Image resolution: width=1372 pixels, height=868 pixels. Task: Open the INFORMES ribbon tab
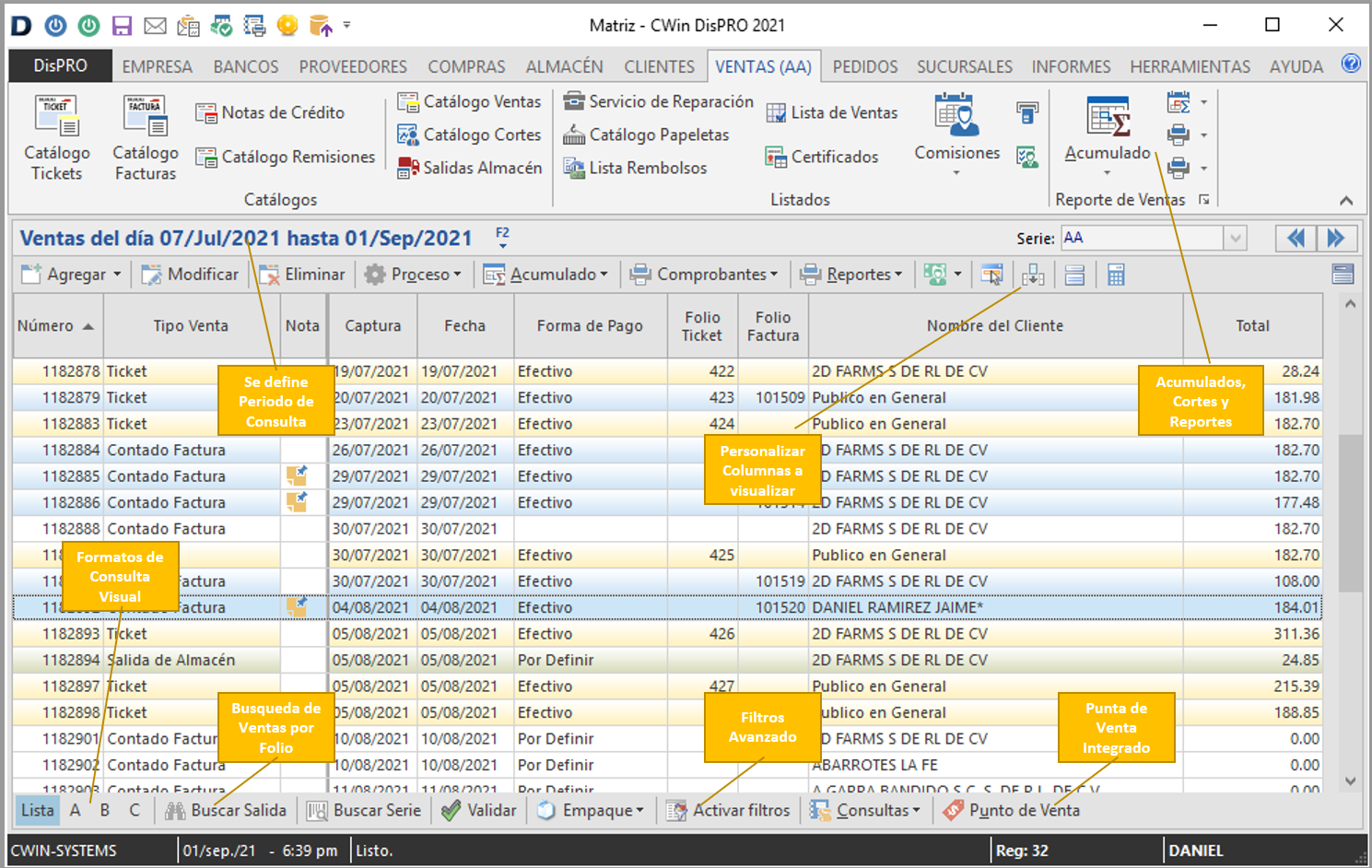click(1071, 66)
